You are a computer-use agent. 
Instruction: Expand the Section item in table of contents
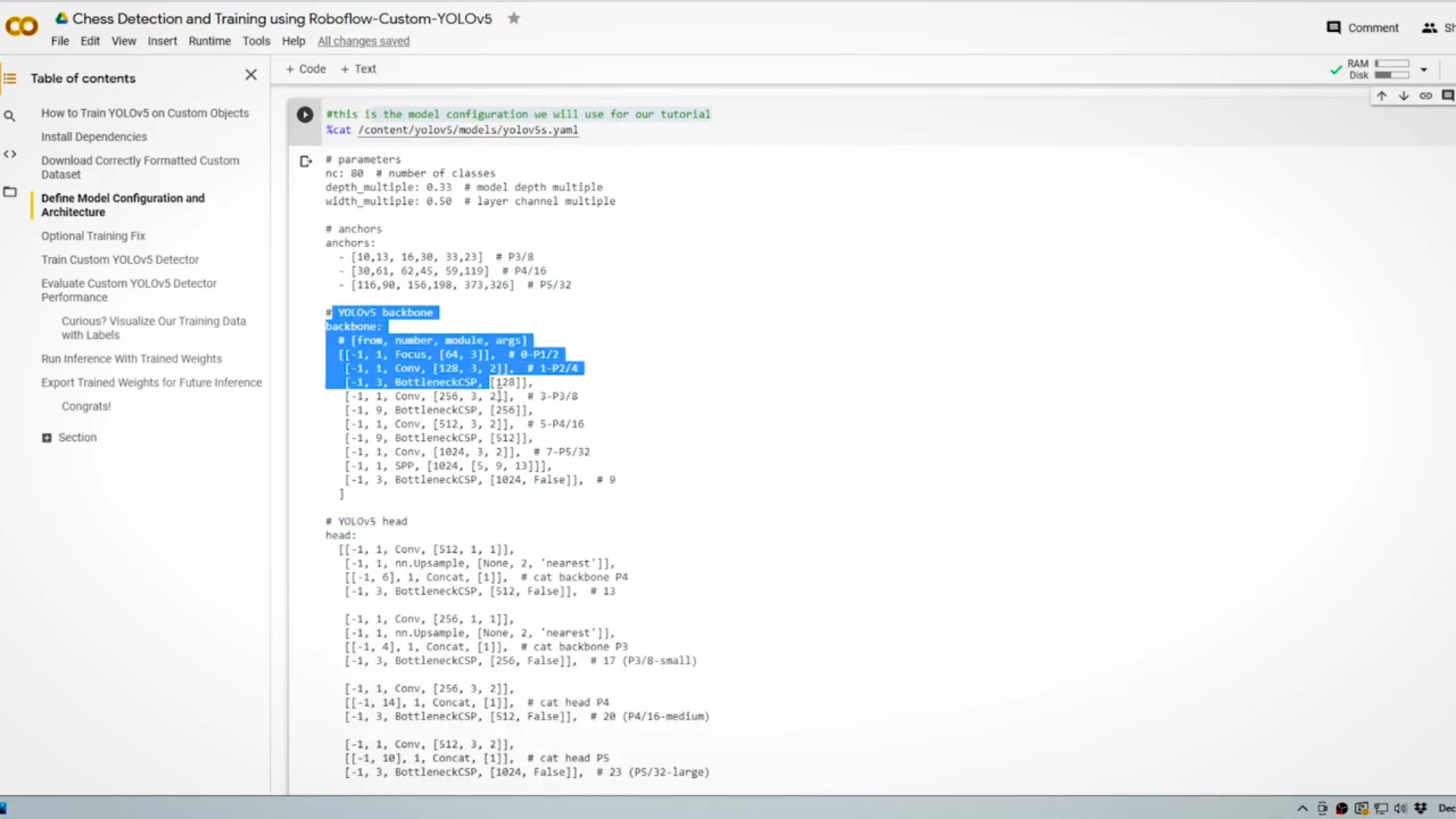[46, 437]
